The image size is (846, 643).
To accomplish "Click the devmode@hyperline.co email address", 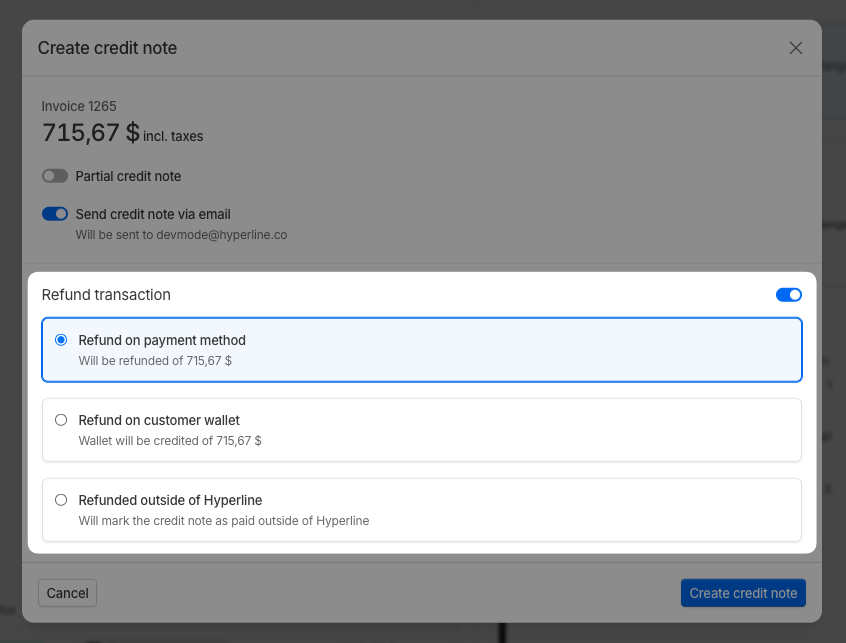I will click(222, 235).
